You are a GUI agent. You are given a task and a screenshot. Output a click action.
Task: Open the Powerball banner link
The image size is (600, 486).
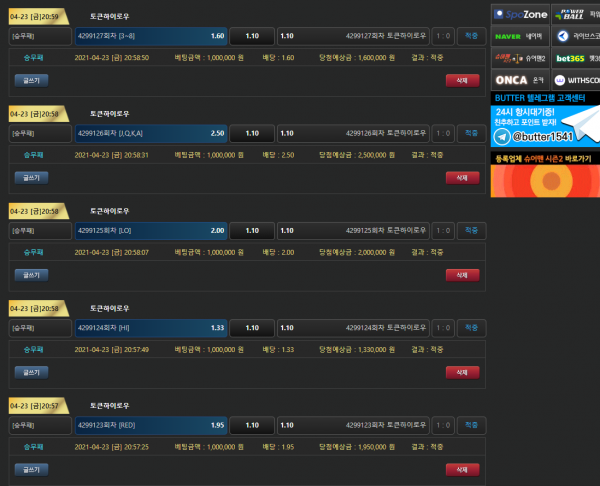coord(575,15)
